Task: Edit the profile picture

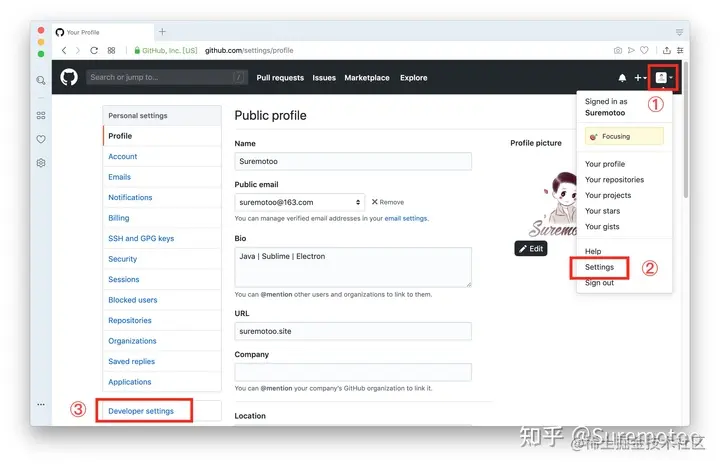Action: [531, 248]
